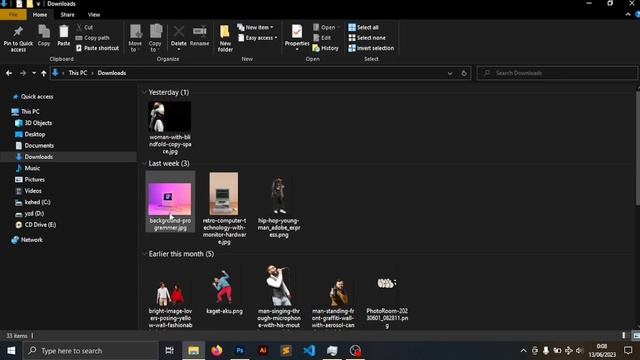
Task: Click Paste shortcut in ribbon
Action: pyautogui.click(x=98, y=48)
